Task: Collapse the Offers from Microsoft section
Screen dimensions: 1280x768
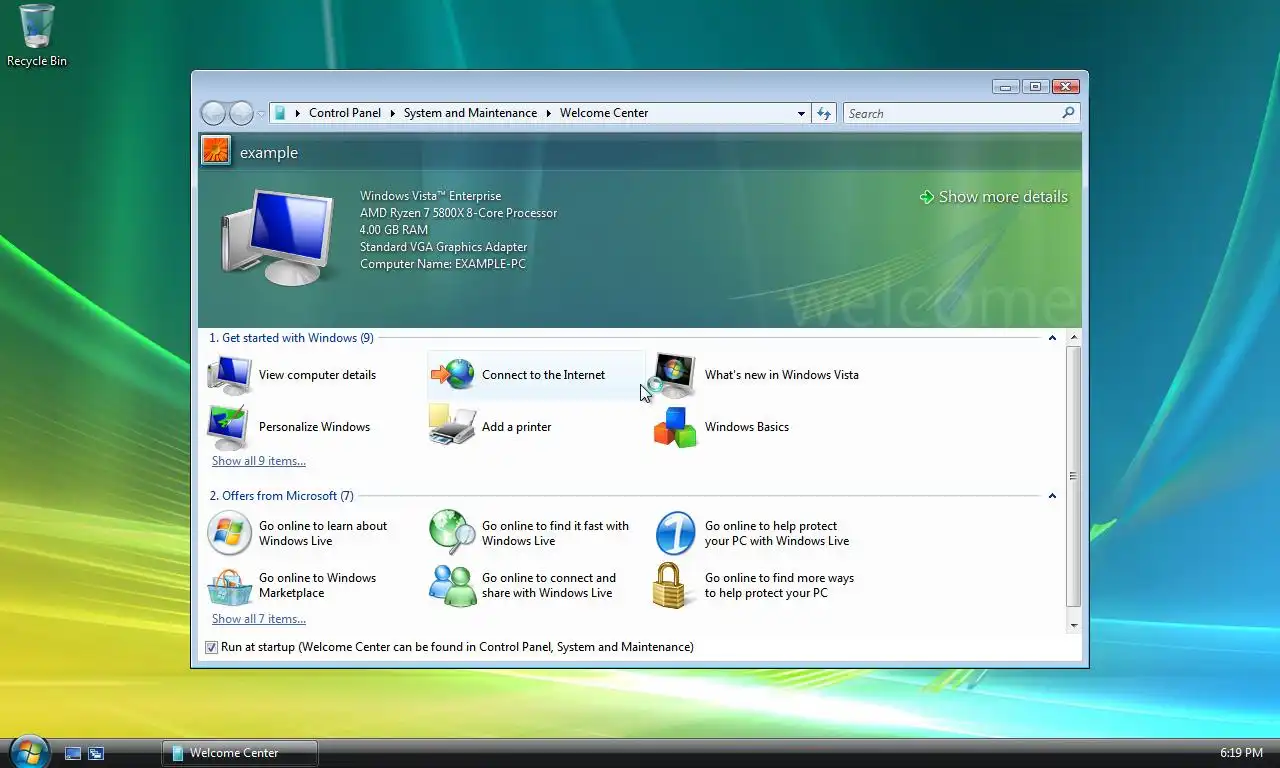Action: (x=1052, y=496)
